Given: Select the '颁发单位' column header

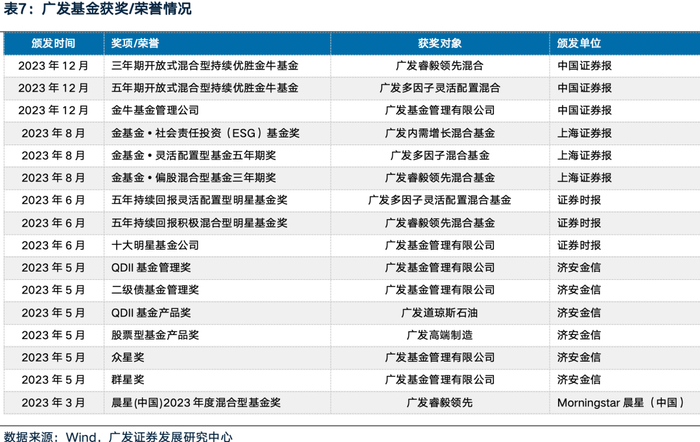Looking at the screenshot, I should tap(579, 43).
